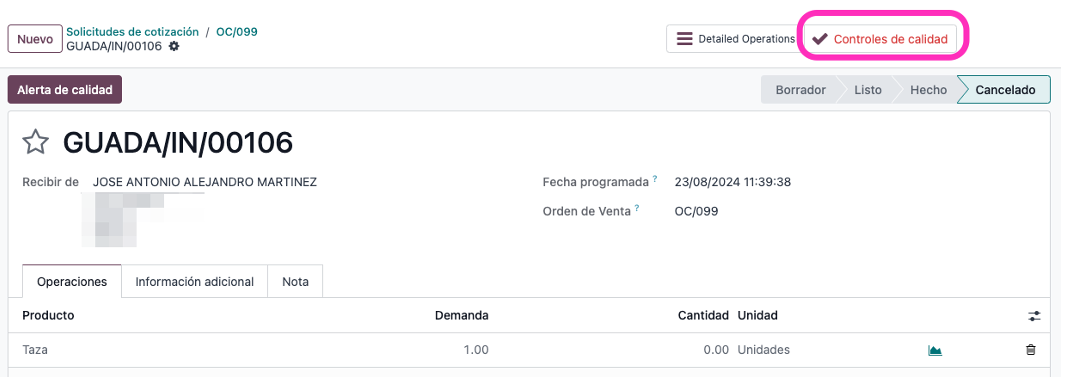The height and width of the screenshot is (377, 1066).
Task: Click the Alerta de calidad button
Action: (x=65, y=90)
